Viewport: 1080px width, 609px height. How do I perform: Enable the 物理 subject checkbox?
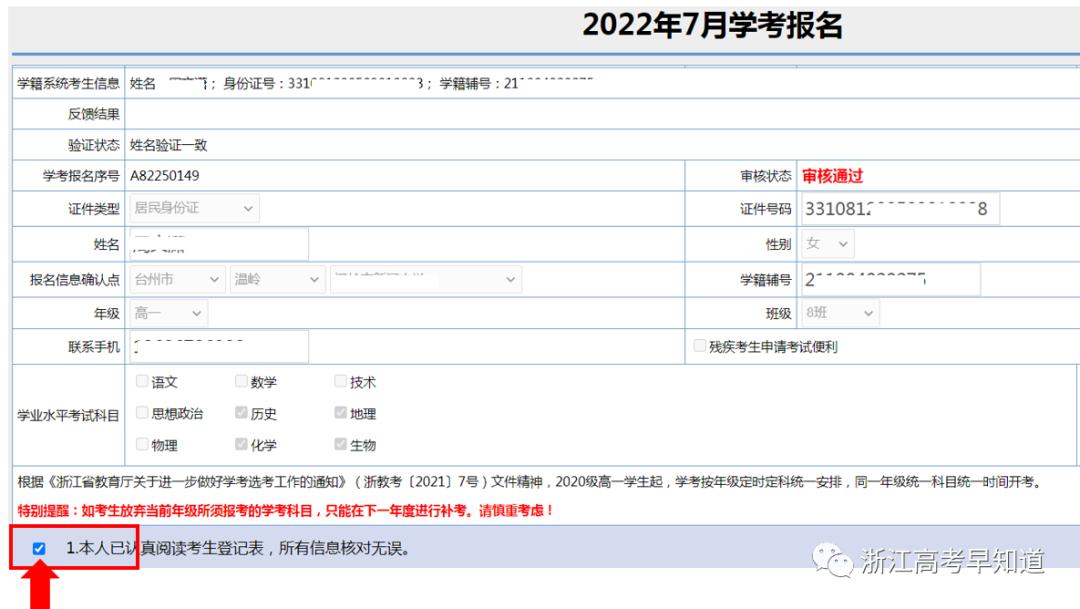141,445
